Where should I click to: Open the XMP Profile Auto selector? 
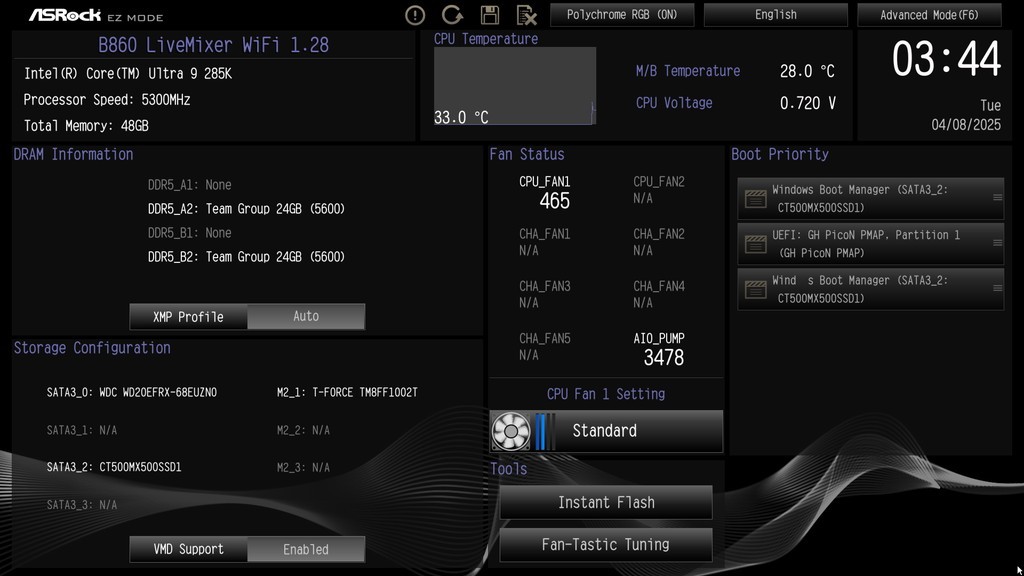pos(306,316)
